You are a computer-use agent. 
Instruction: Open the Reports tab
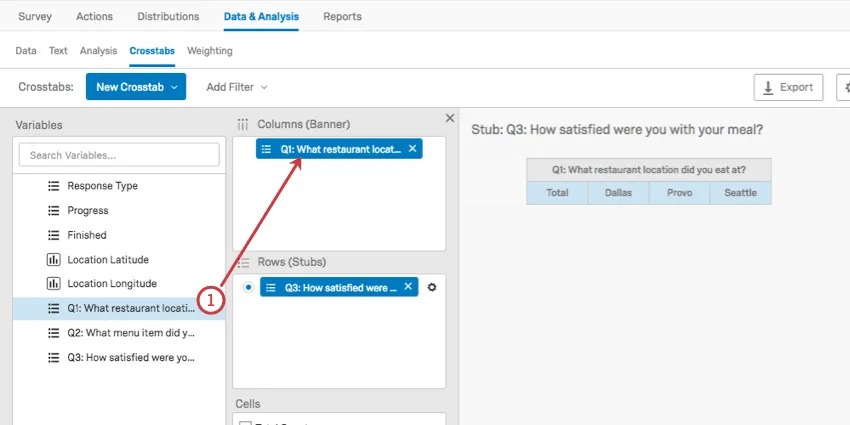(343, 17)
